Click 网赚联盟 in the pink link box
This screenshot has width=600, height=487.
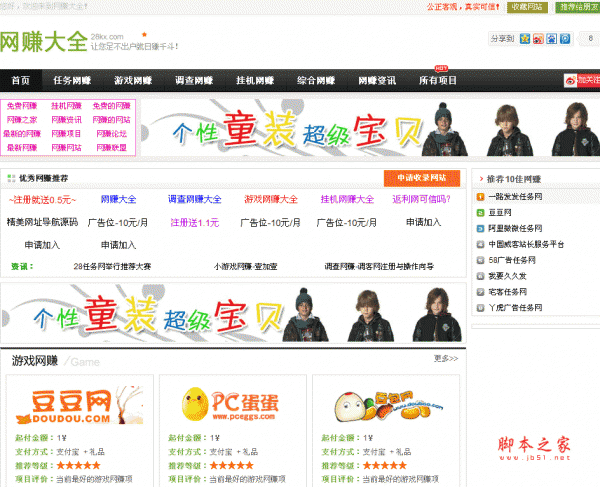(111, 148)
